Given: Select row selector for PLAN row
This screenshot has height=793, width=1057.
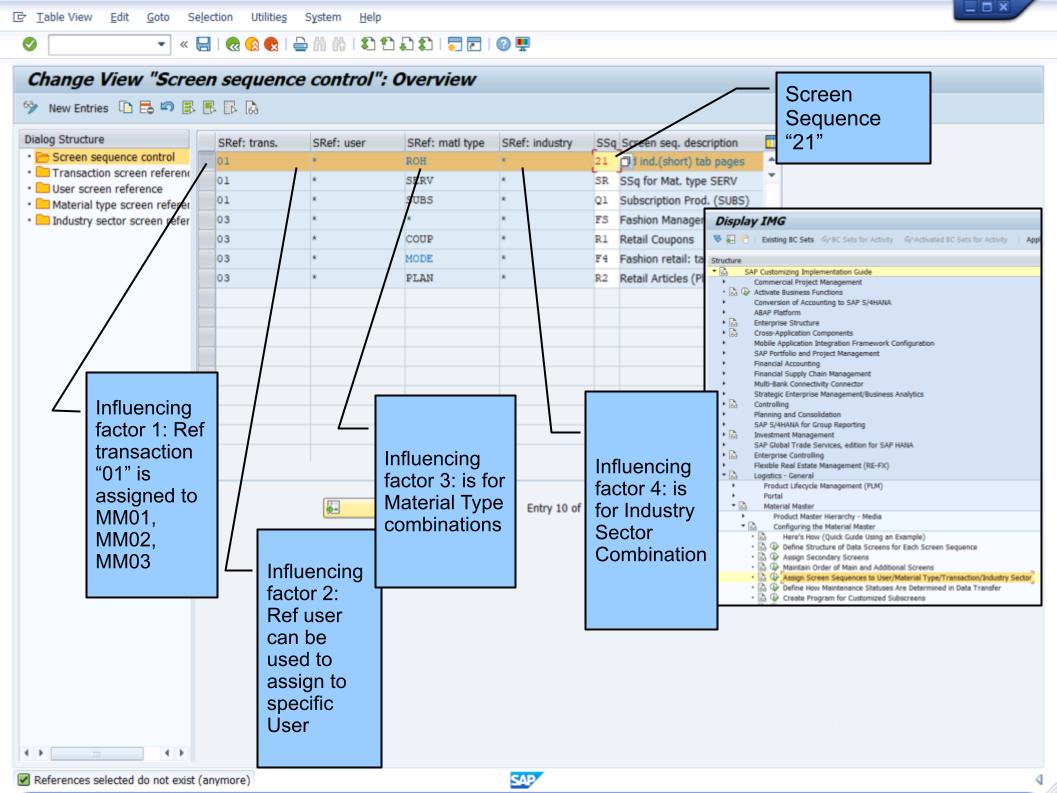Looking at the screenshot, I should coord(206,278).
